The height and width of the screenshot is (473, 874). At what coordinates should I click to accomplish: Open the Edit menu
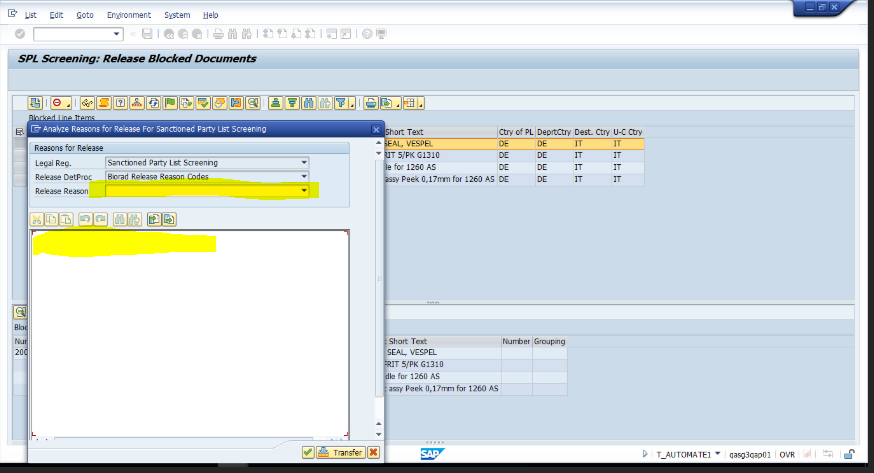(56, 15)
